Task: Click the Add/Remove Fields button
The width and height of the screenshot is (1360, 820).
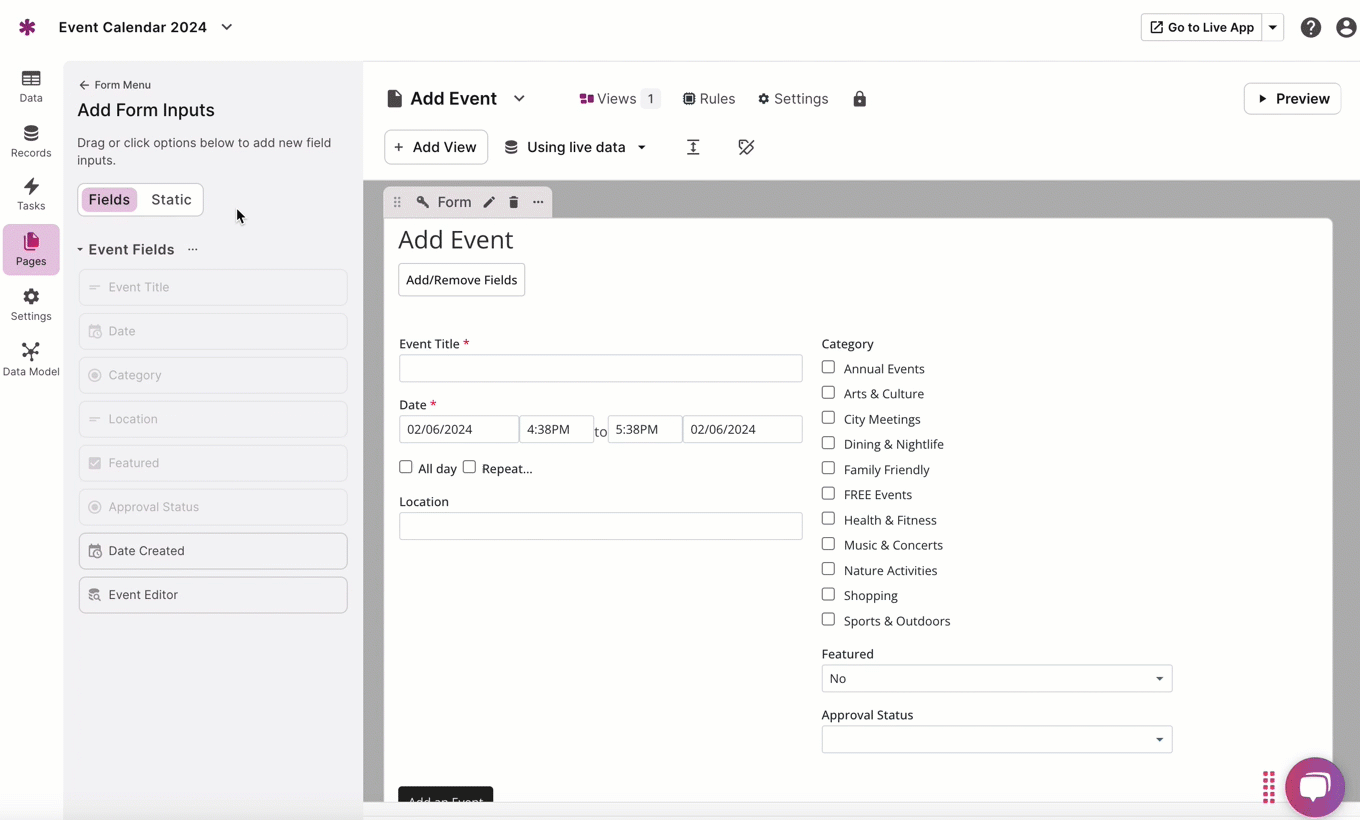Action: (x=461, y=280)
